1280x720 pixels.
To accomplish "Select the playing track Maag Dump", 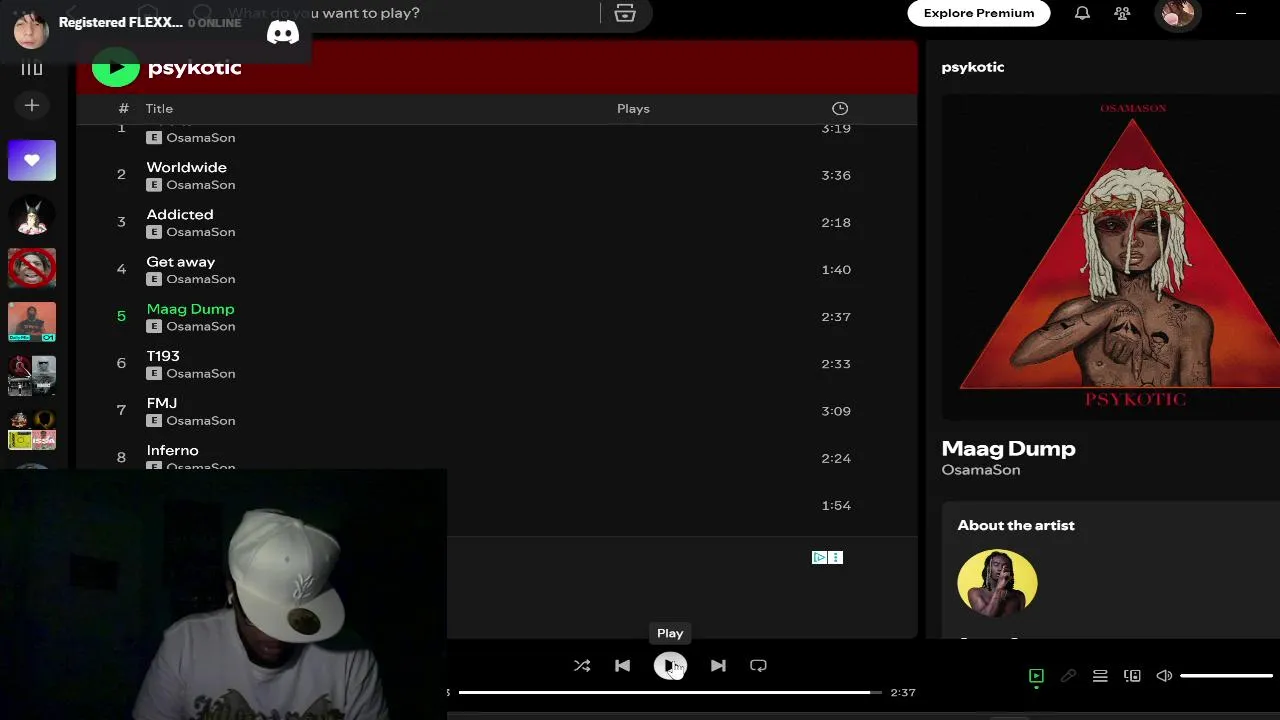I will pos(190,309).
